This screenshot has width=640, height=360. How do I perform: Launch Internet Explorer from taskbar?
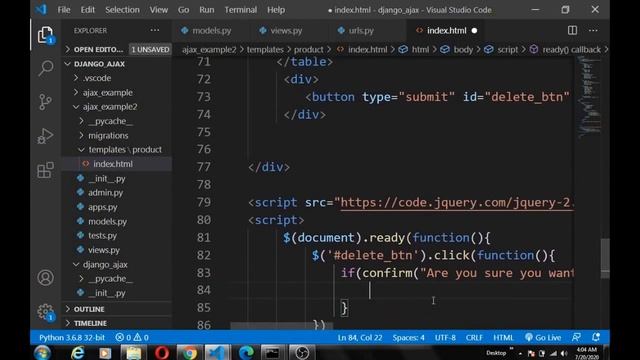click(78, 353)
